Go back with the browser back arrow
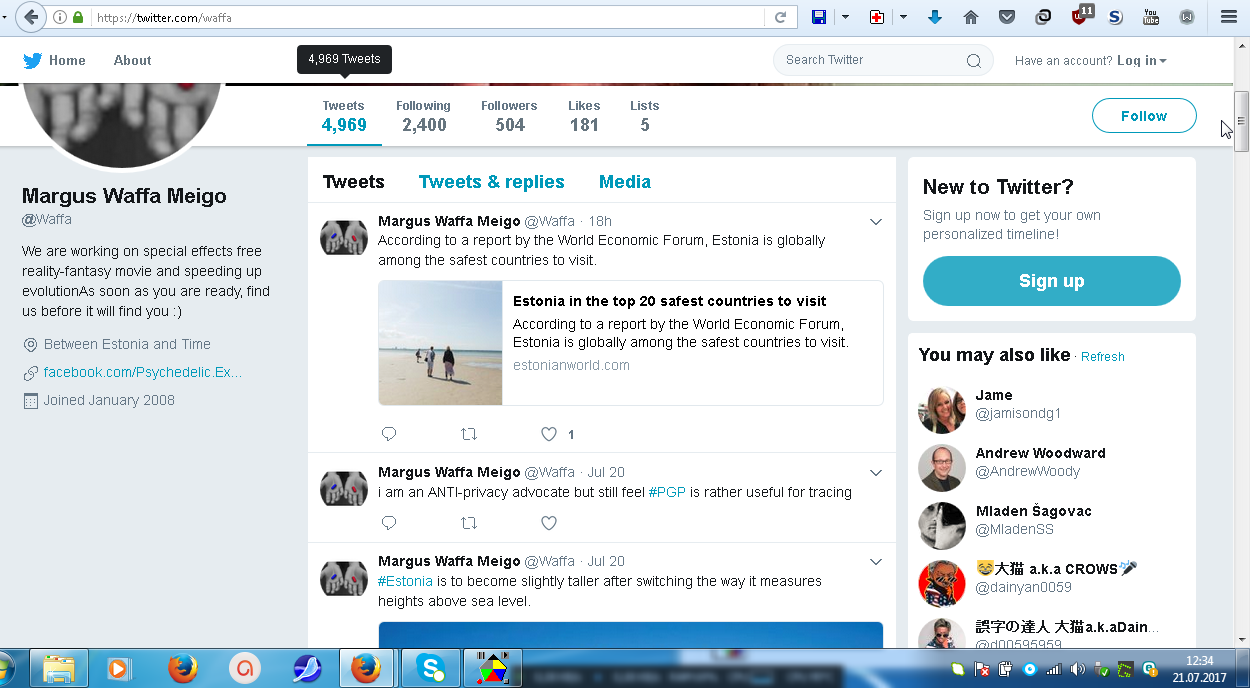This screenshot has height=688, width=1250. click(x=31, y=17)
